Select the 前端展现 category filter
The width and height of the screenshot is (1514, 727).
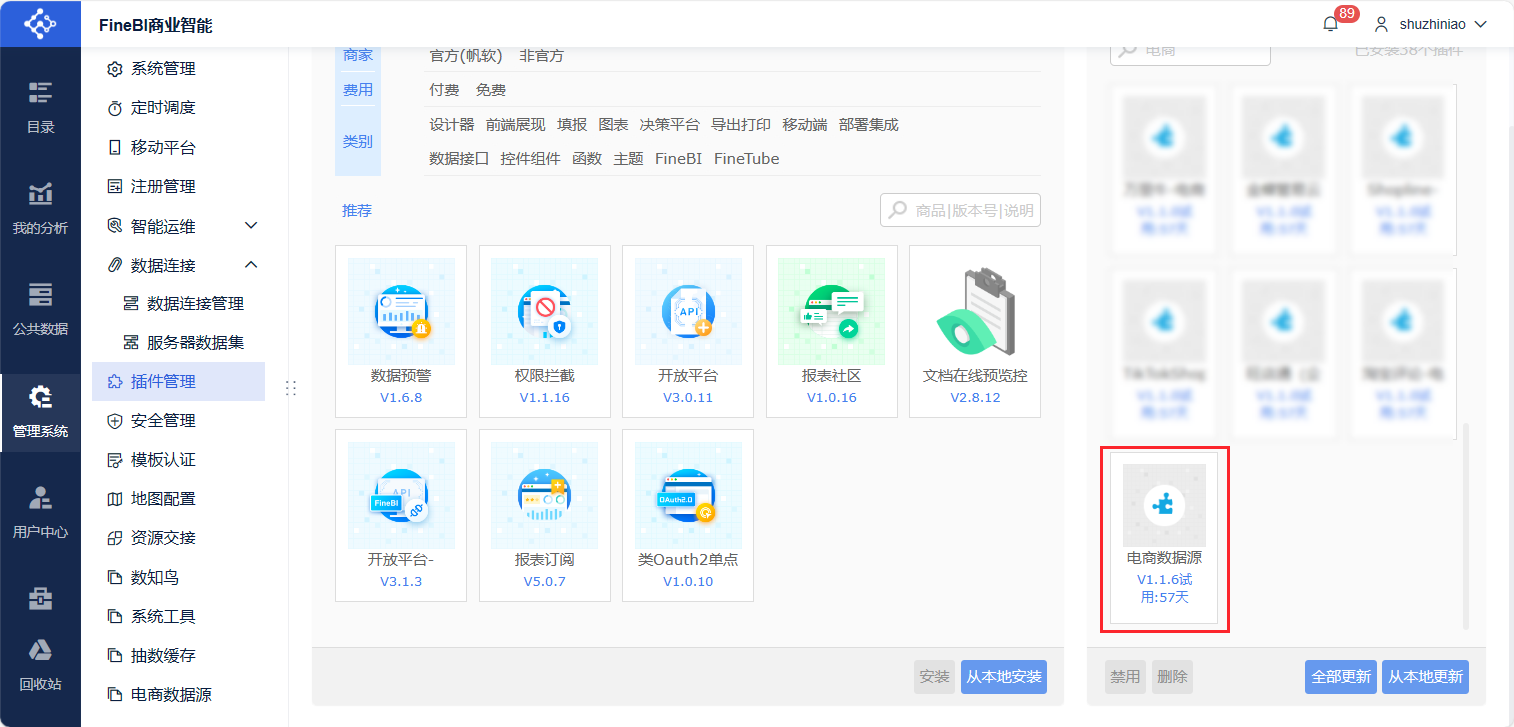point(516,125)
